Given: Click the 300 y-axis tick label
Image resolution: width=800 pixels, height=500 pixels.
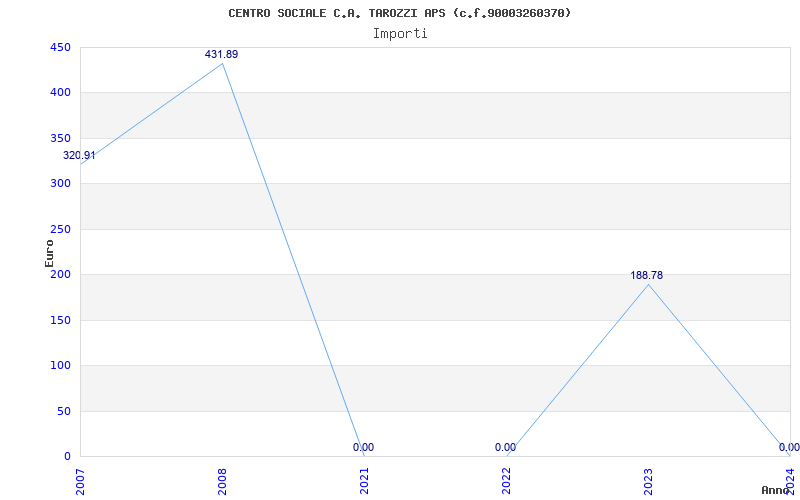Looking at the screenshot, I should pos(60,184).
